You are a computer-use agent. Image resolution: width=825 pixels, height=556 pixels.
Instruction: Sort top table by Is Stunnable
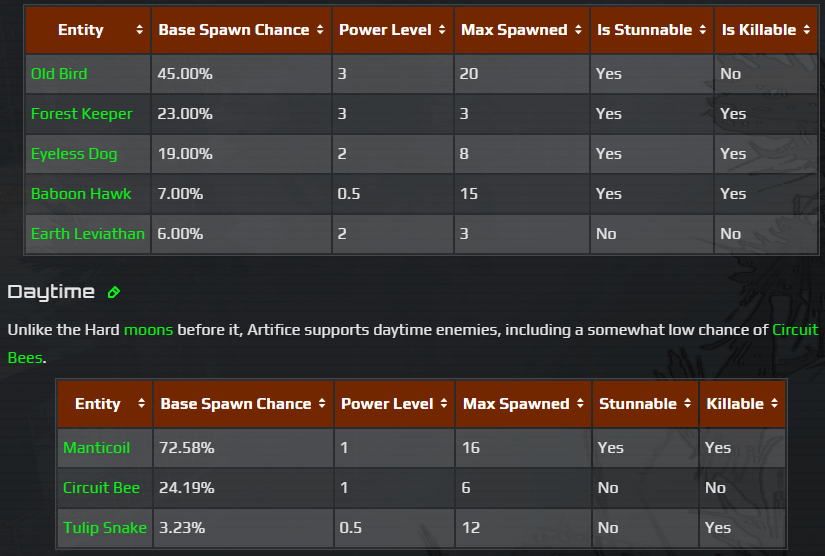coord(652,30)
